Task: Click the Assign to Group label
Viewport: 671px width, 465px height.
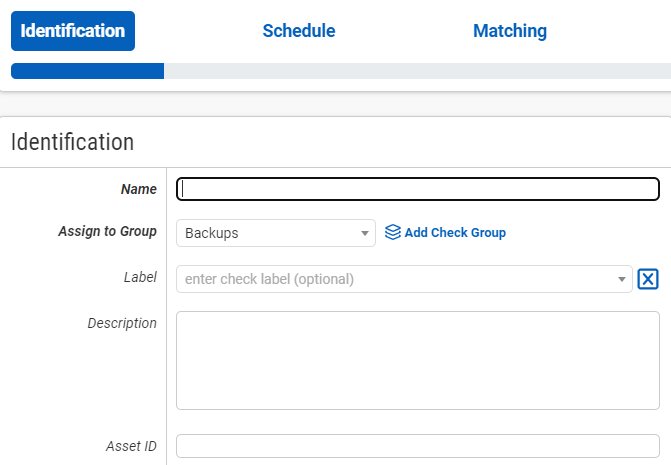Action: (x=107, y=232)
